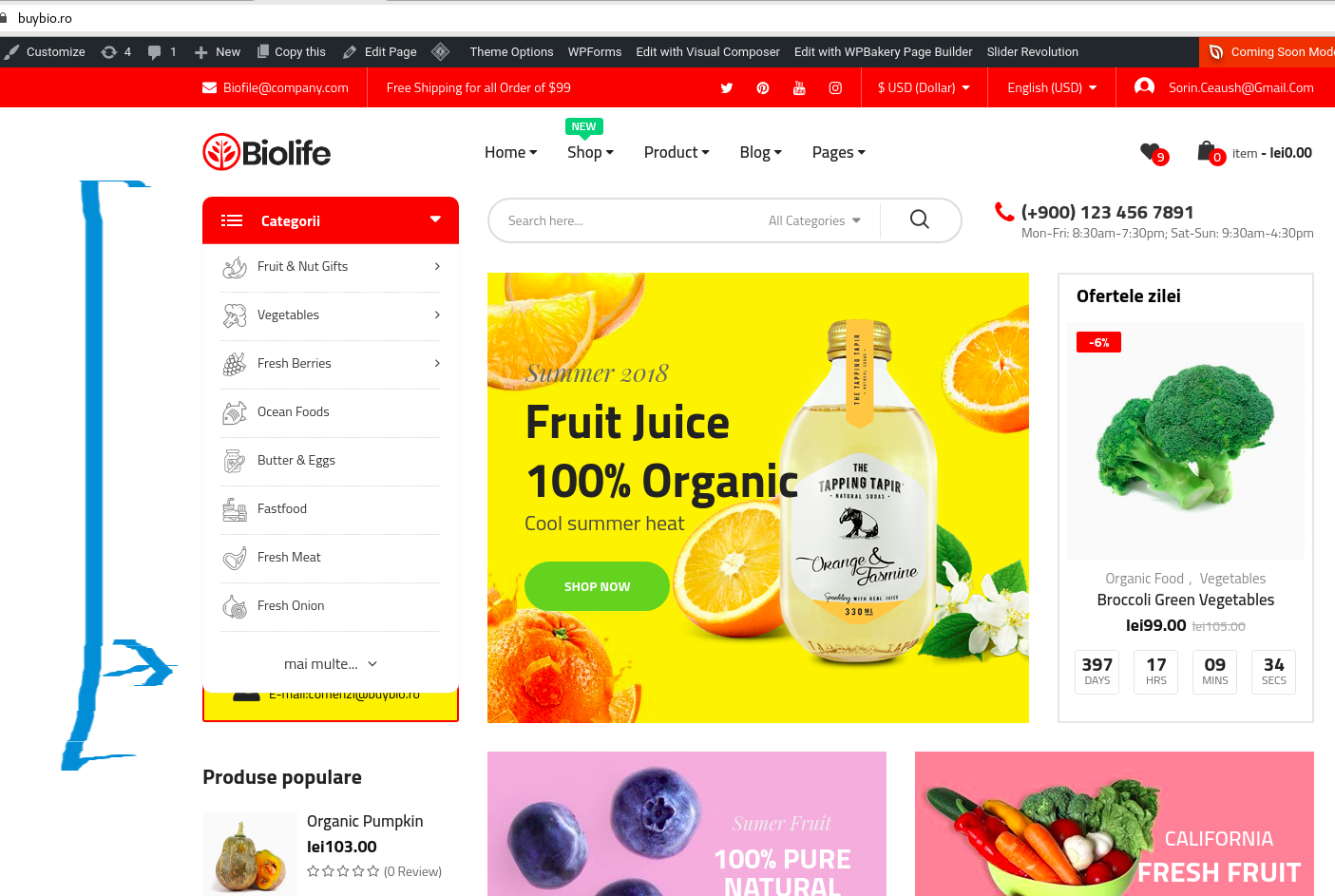Screen dimensions: 1335x896
Task: Click the Biolife logo
Action: pyautogui.click(x=267, y=152)
